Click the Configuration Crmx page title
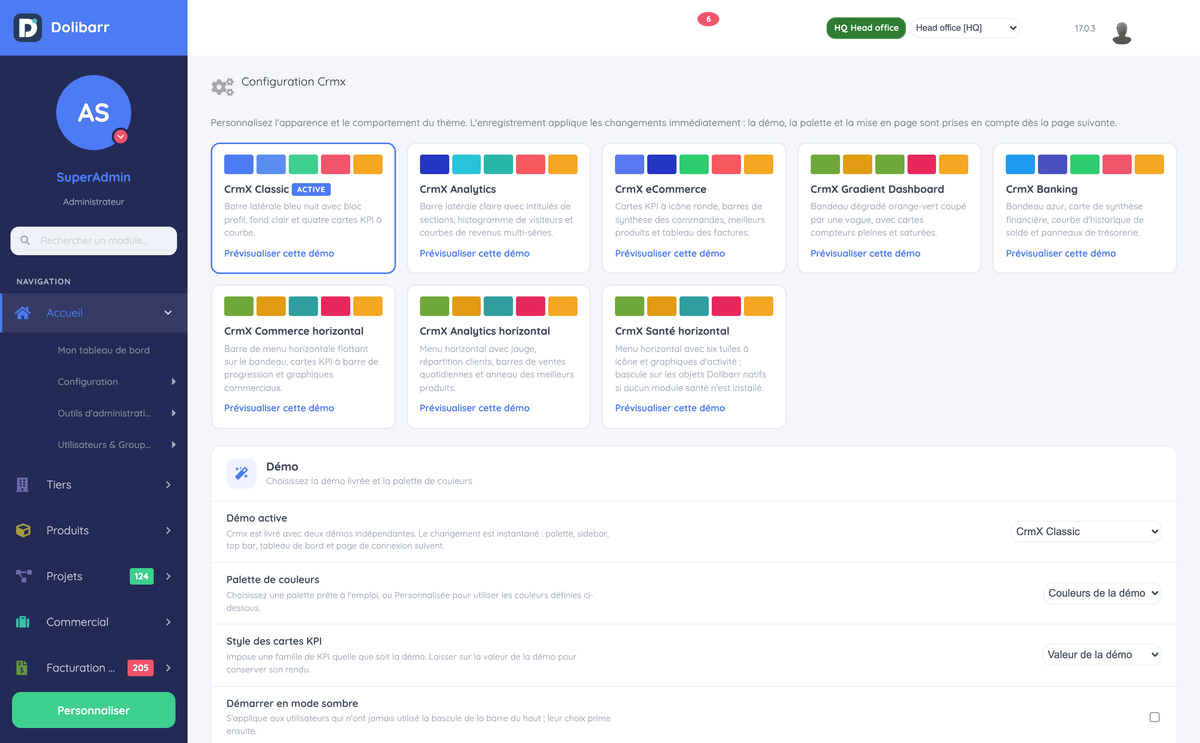This screenshot has height=743, width=1200. [x=294, y=82]
